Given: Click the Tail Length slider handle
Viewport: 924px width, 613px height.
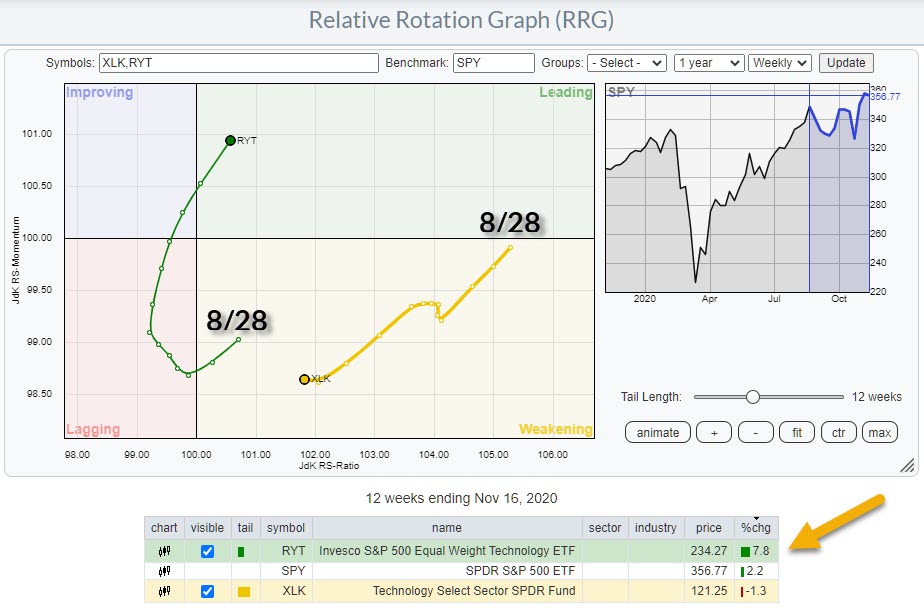Looking at the screenshot, I should click(x=753, y=397).
